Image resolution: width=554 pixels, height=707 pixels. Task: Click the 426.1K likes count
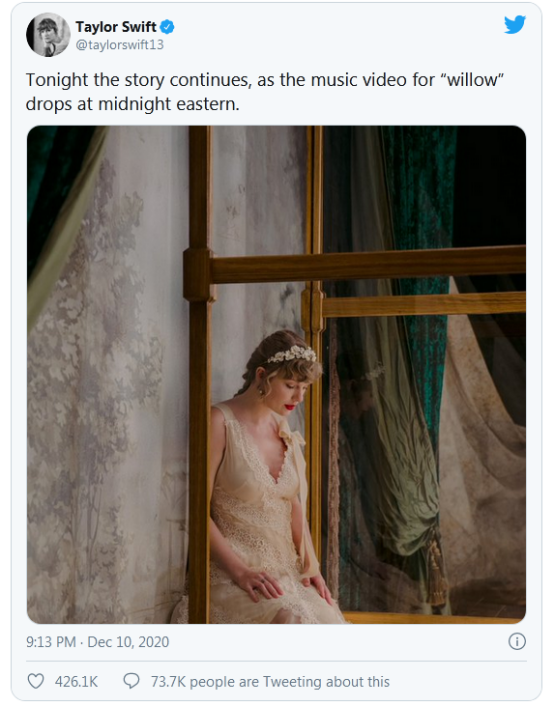pyautogui.click(x=76, y=682)
